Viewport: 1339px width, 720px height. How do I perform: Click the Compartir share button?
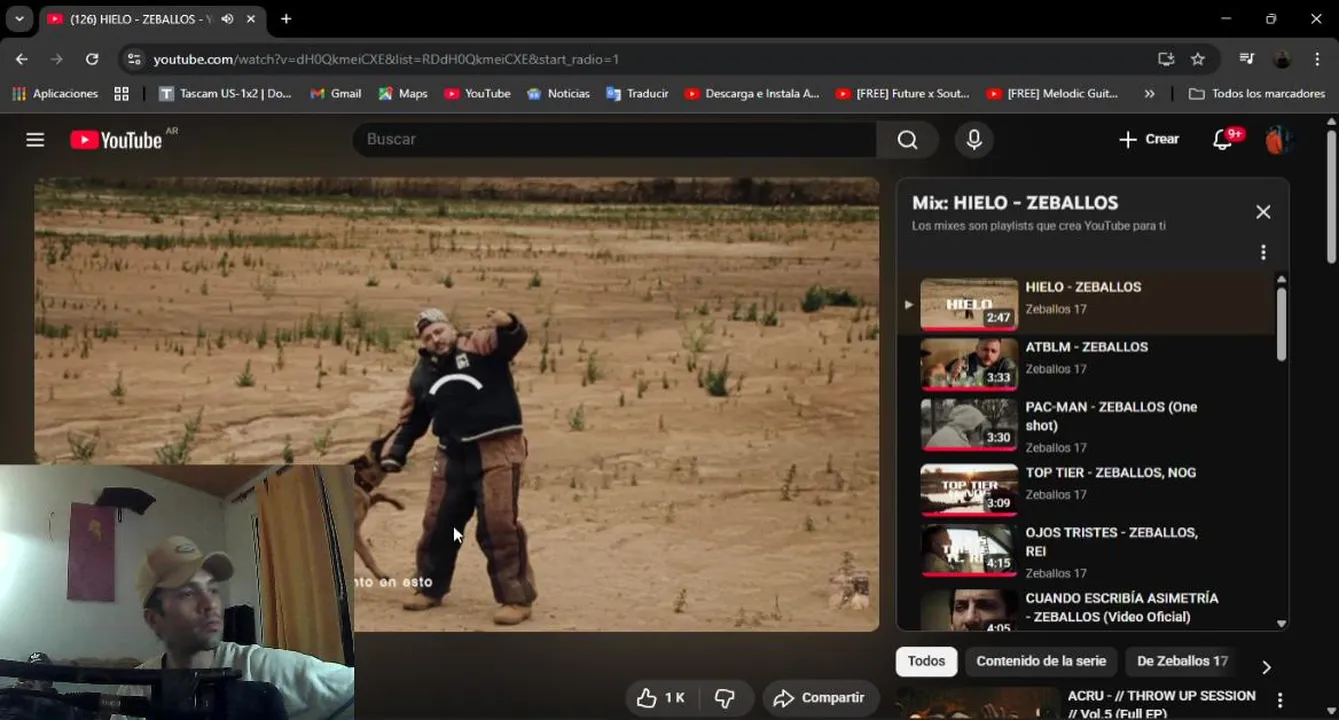[x=819, y=698]
